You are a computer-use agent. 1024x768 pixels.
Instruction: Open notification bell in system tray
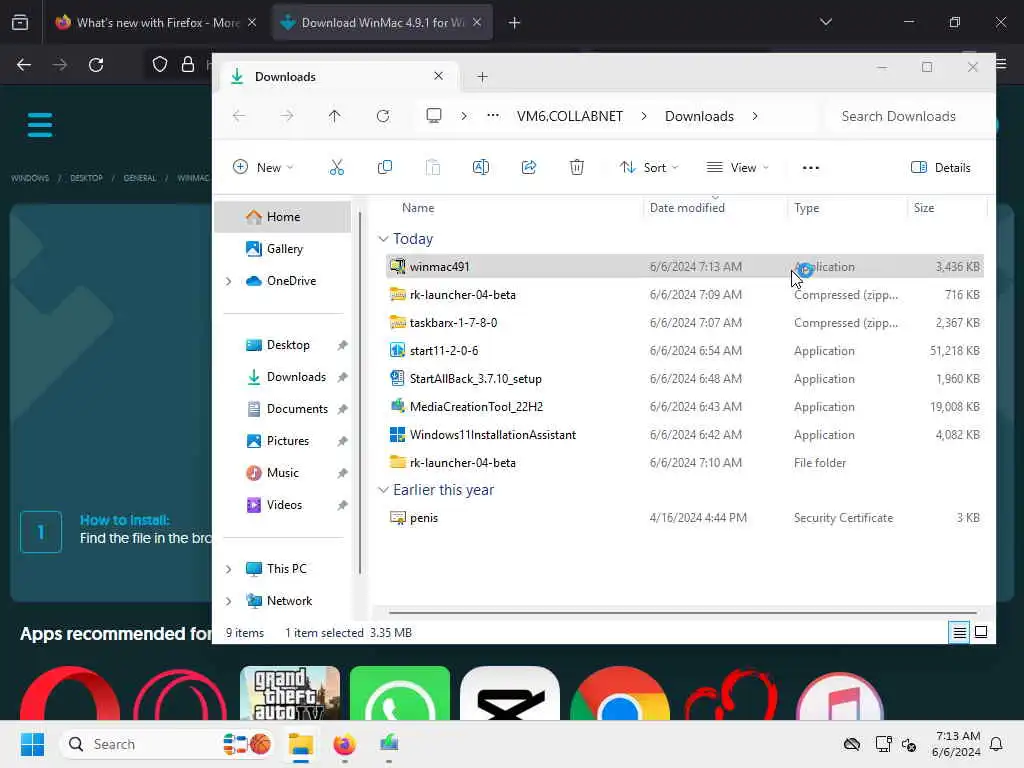click(x=996, y=744)
